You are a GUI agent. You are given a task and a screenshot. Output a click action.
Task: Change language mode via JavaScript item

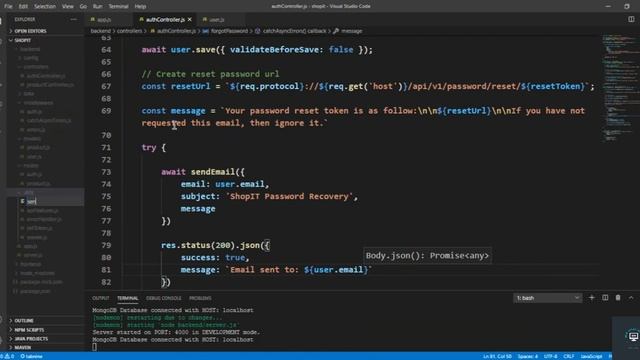point(591,356)
